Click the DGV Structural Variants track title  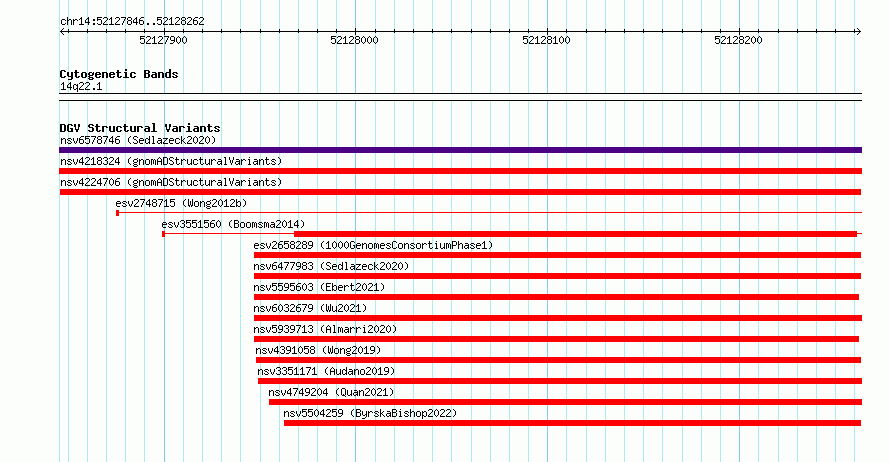140,128
